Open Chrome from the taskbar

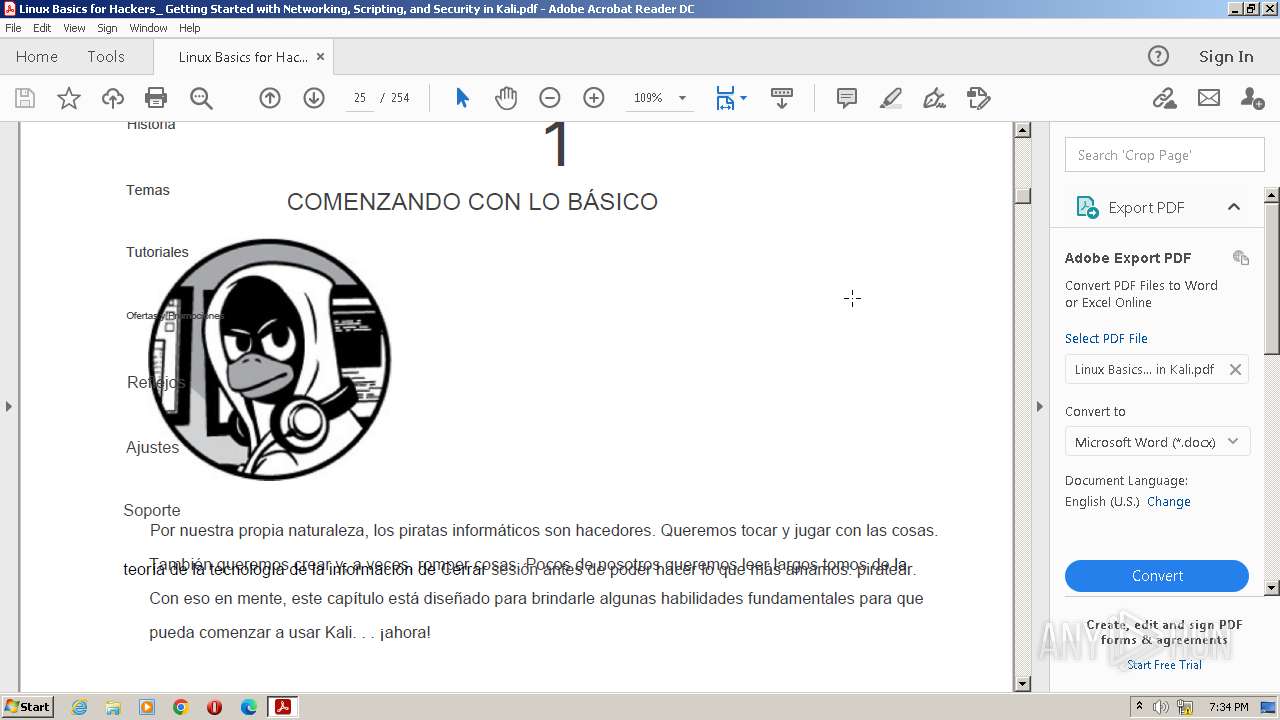point(180,707)
